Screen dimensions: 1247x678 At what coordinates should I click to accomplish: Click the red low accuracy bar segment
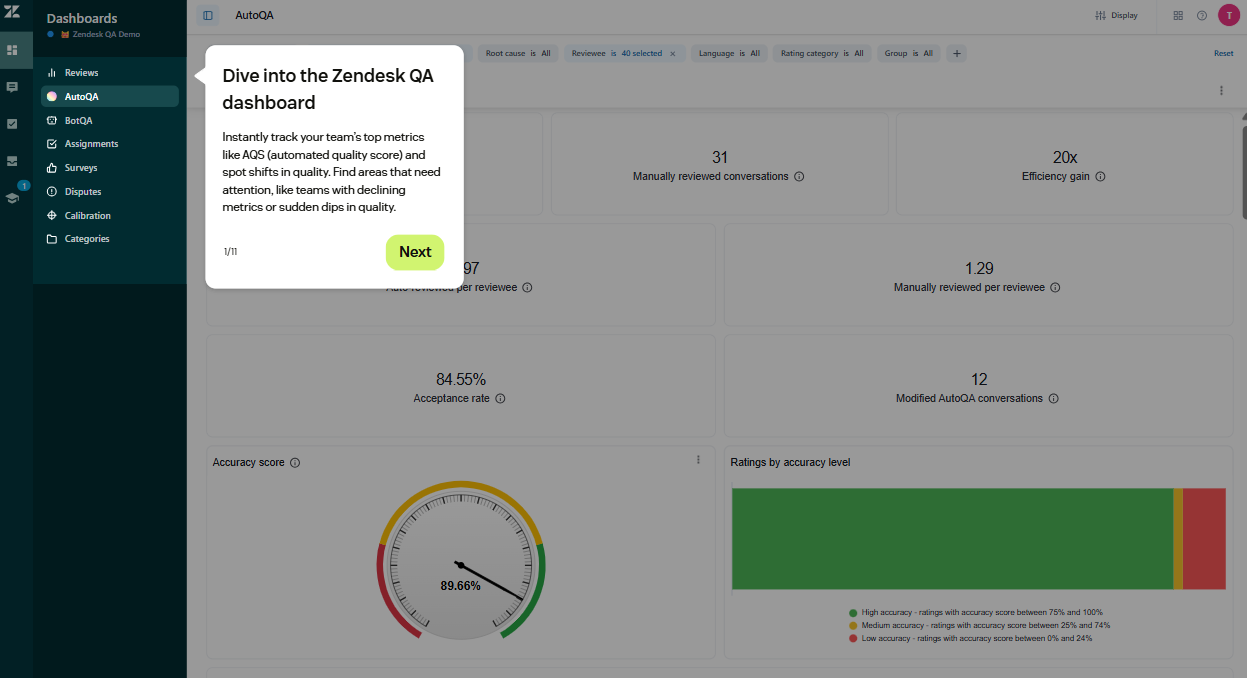point(1204,539)
